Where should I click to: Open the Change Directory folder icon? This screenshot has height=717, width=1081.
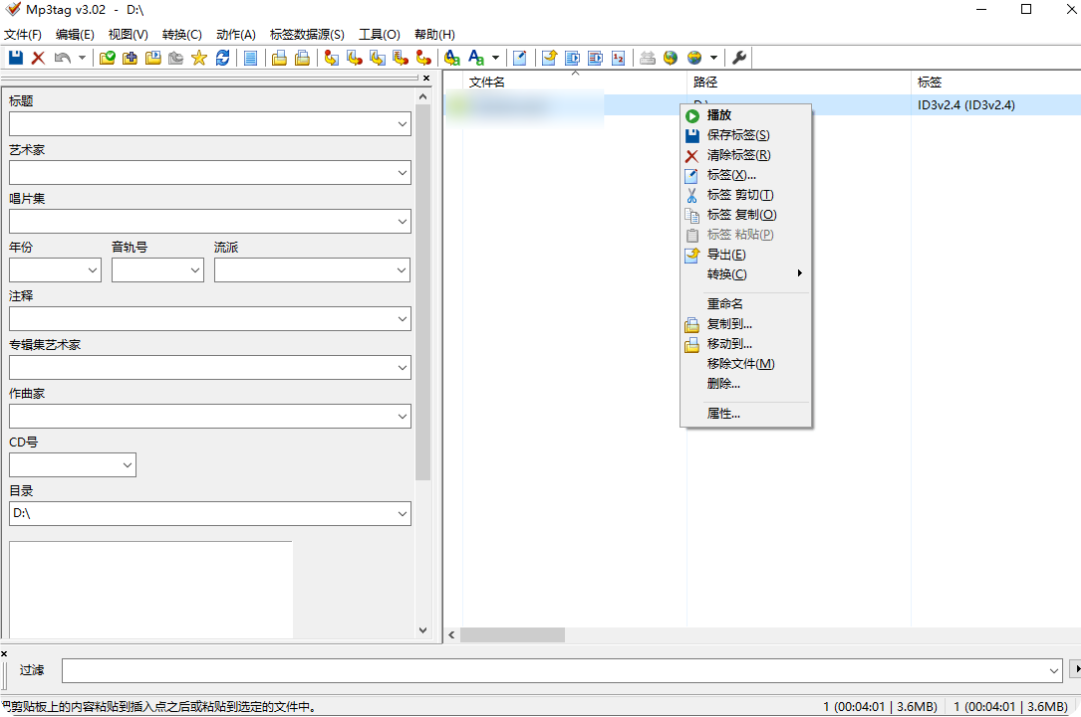[106, 57]
